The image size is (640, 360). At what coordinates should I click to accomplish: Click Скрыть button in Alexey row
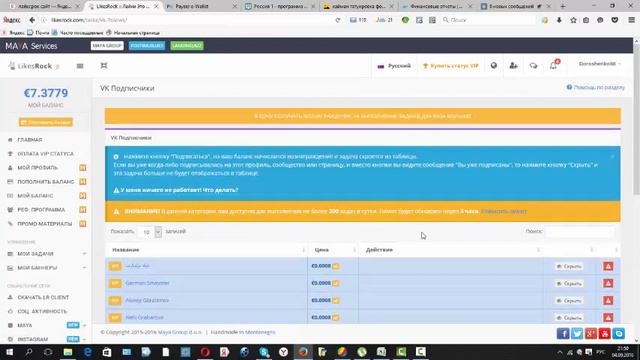pos(569,300)
